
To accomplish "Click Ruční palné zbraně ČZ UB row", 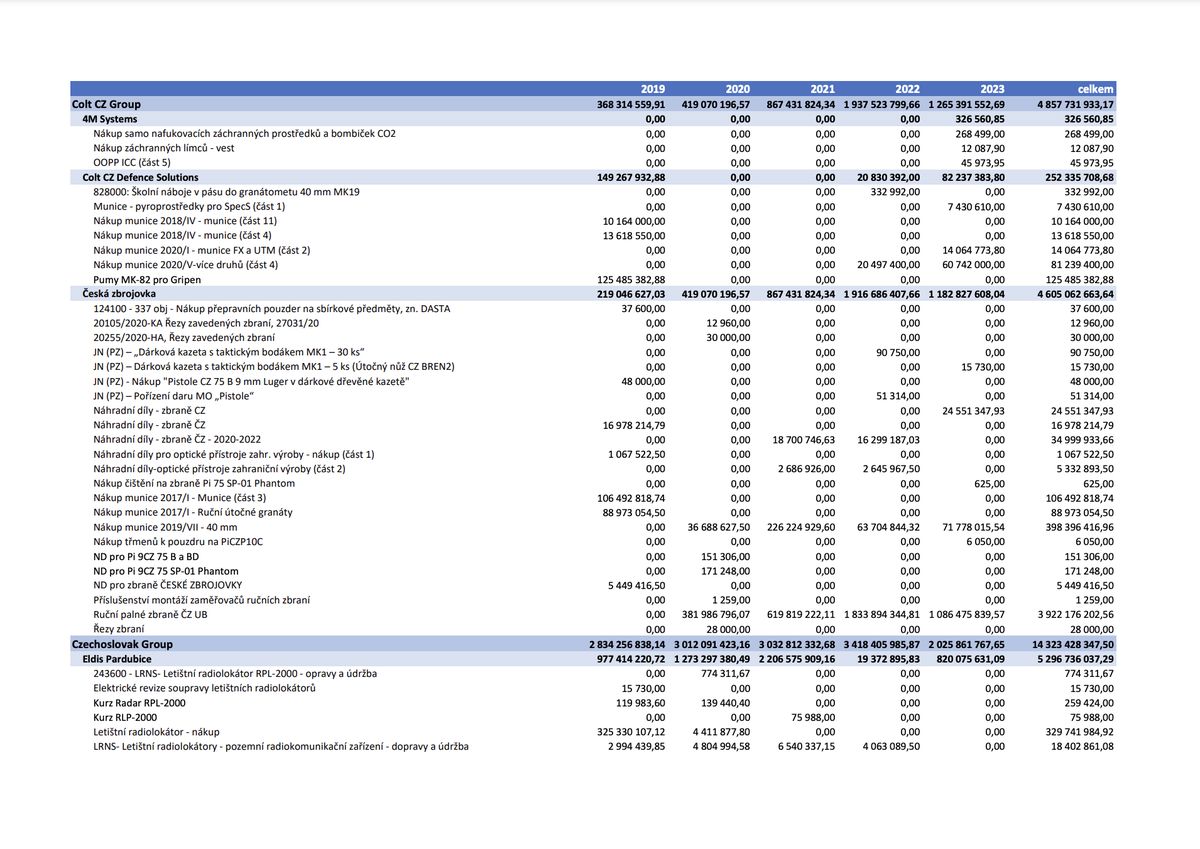I will click(593, 614).
